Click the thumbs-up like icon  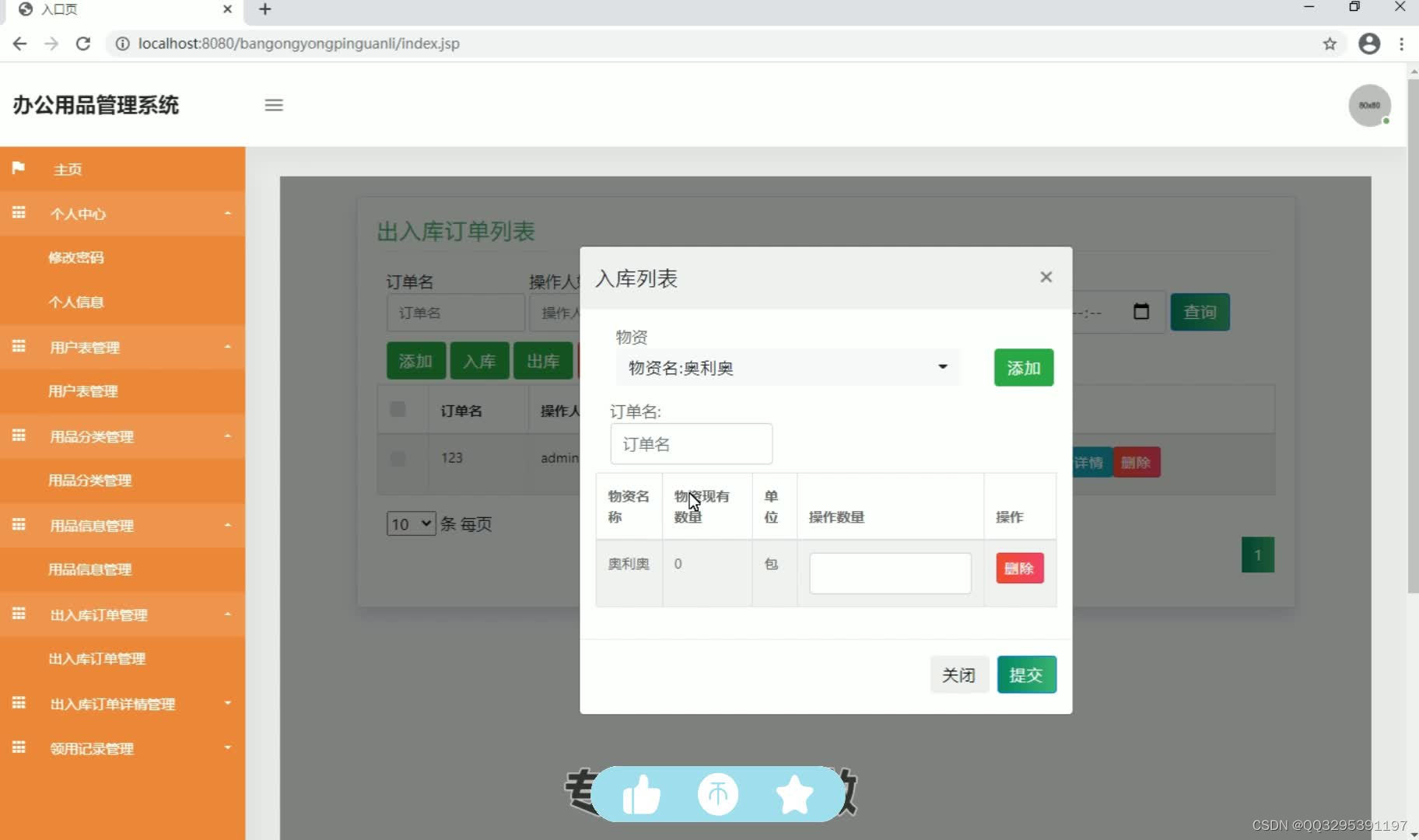click(x=641, y=795)
